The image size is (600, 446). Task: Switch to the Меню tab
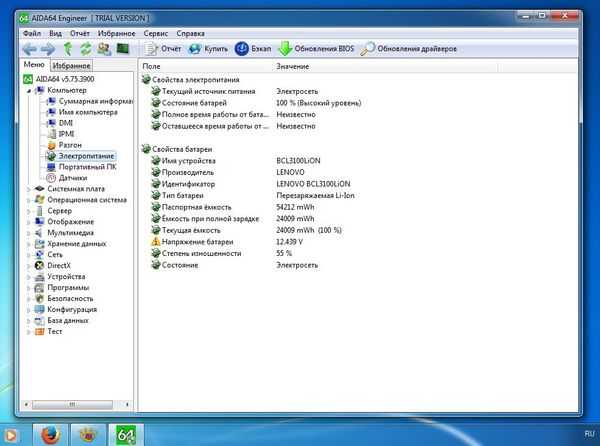[x=34, y=64]
